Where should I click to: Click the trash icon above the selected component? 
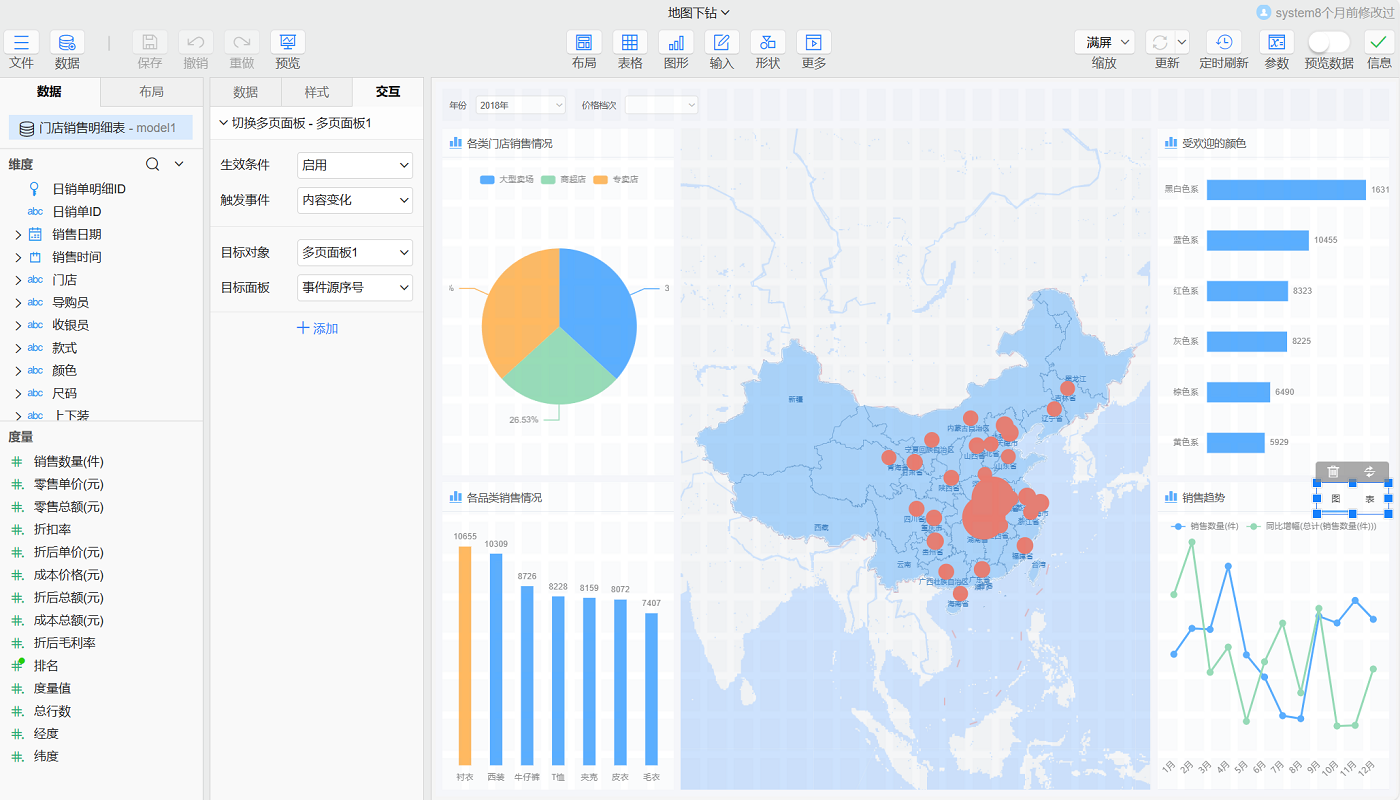1333,471
